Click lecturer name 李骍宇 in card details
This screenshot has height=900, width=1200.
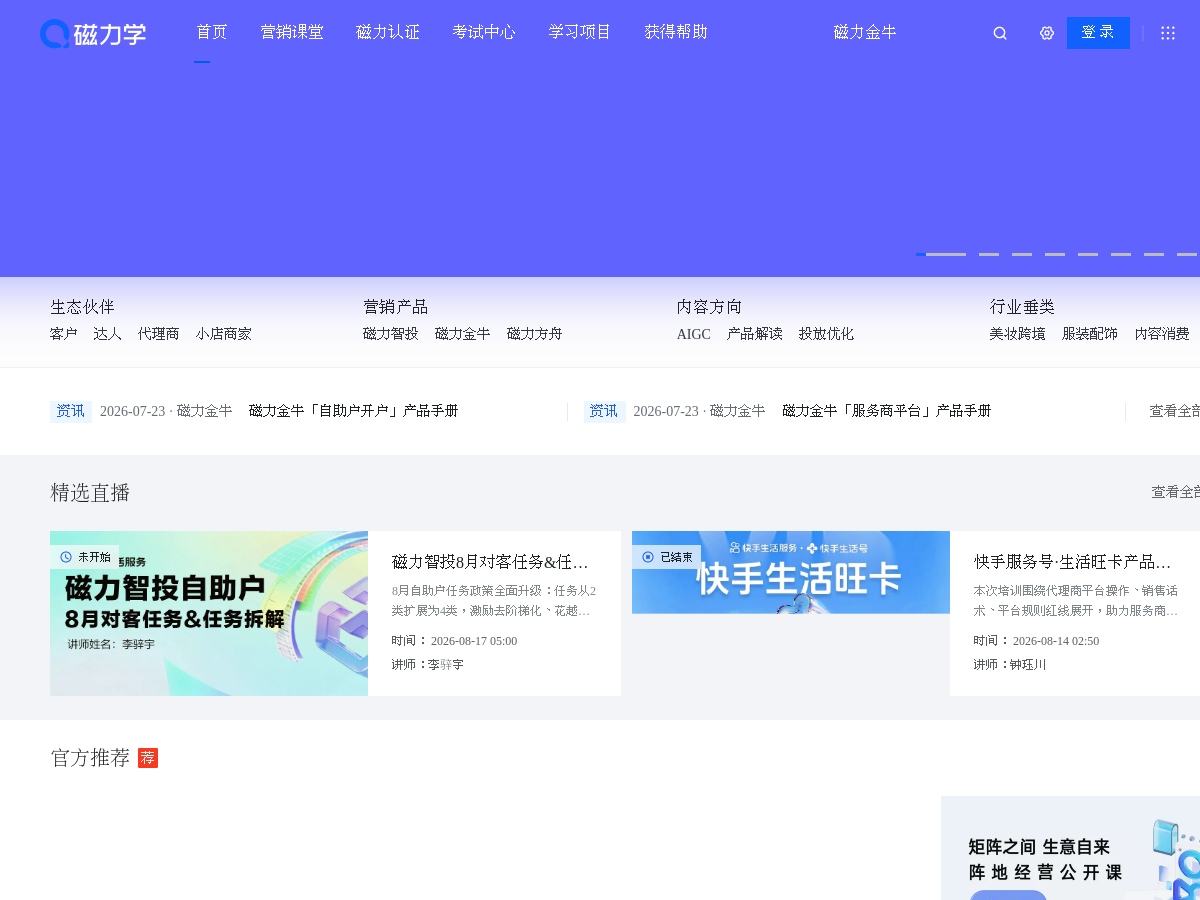pyautogui.click(x=446, y=665)
